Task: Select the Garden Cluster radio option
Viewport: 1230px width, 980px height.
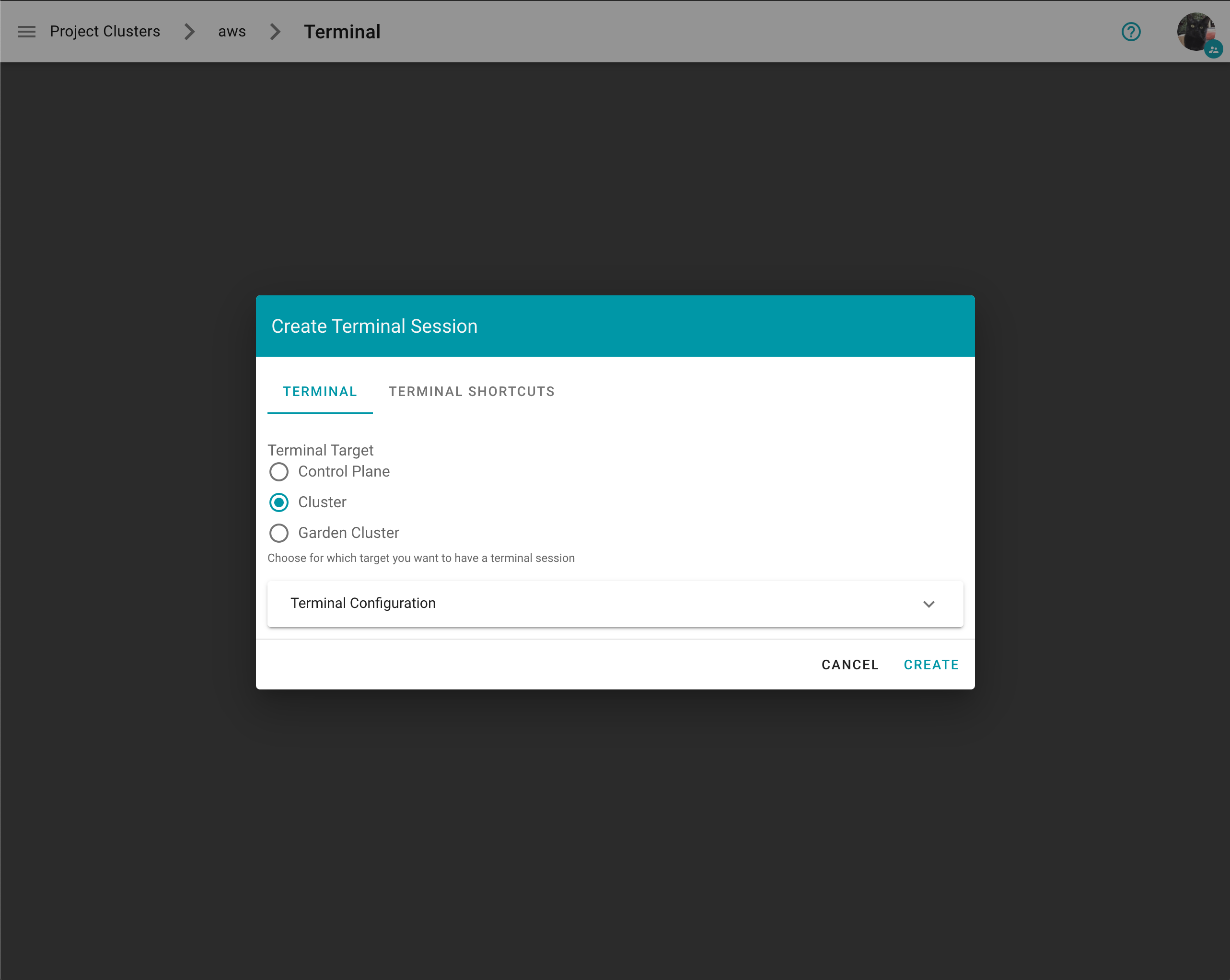Action: click(x=279, y=533)
